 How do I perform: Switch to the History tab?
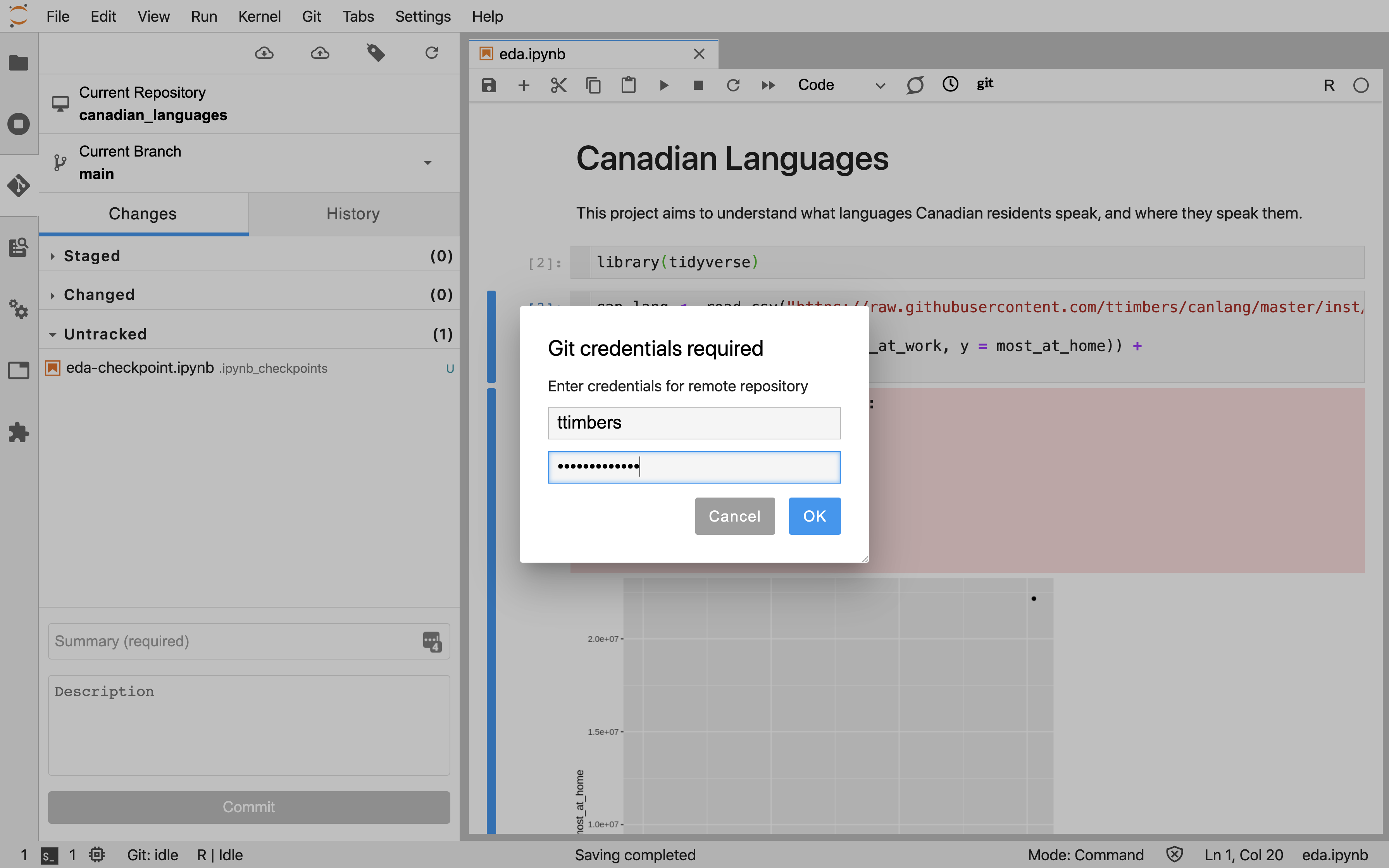click(353, 214)
